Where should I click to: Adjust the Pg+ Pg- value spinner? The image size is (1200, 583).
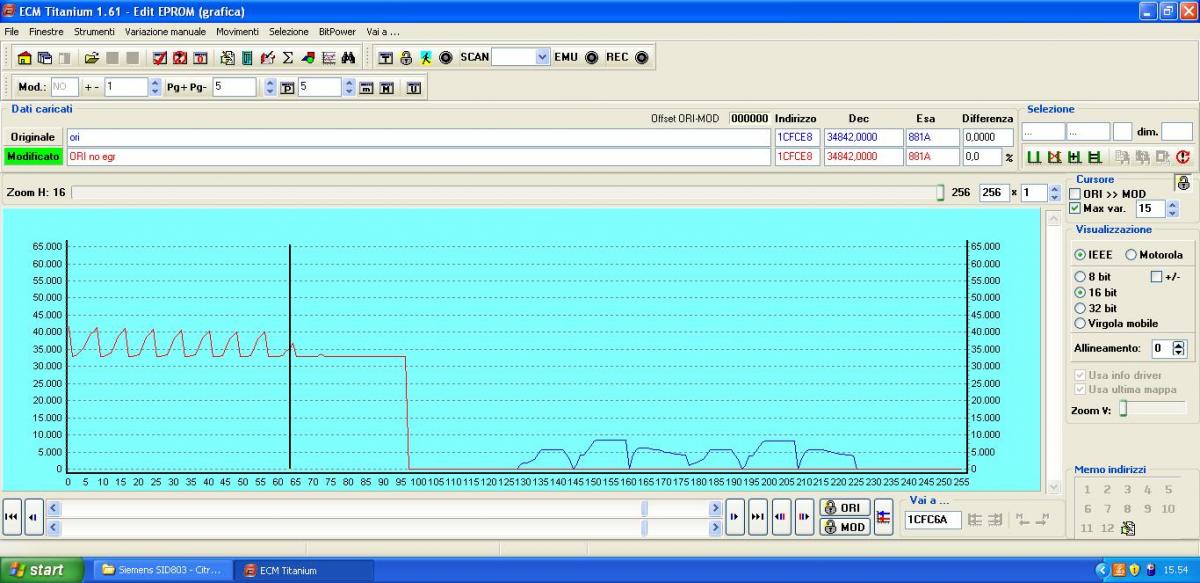tap(269, 87)
